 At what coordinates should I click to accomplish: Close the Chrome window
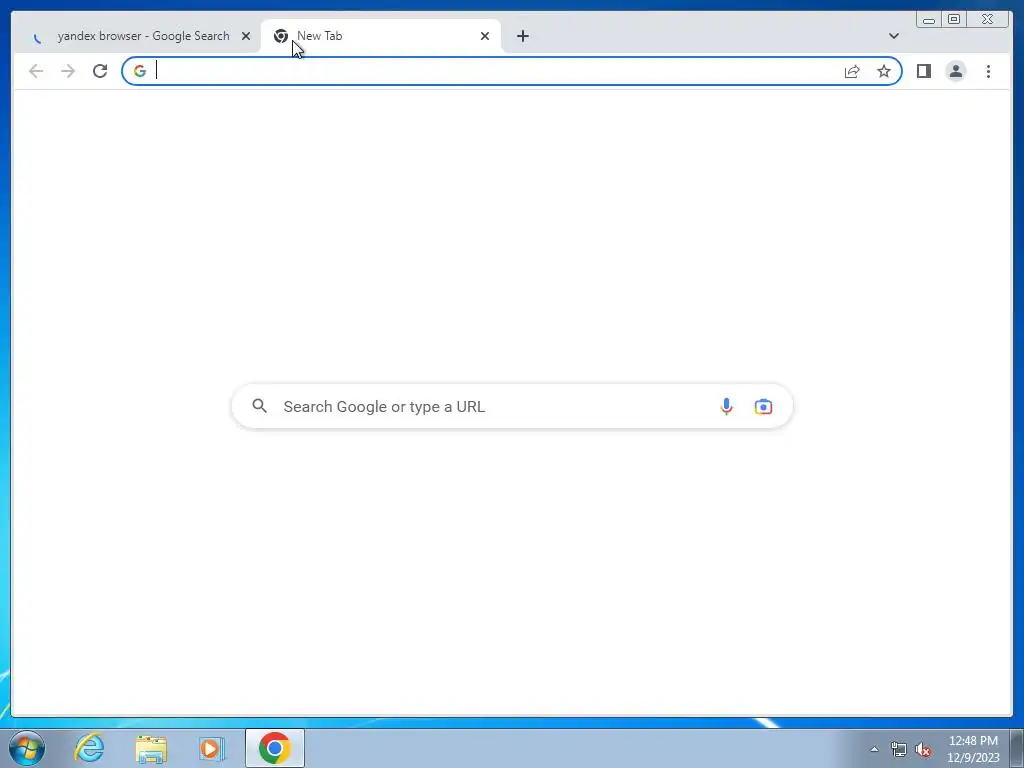[x=987, y=20]
